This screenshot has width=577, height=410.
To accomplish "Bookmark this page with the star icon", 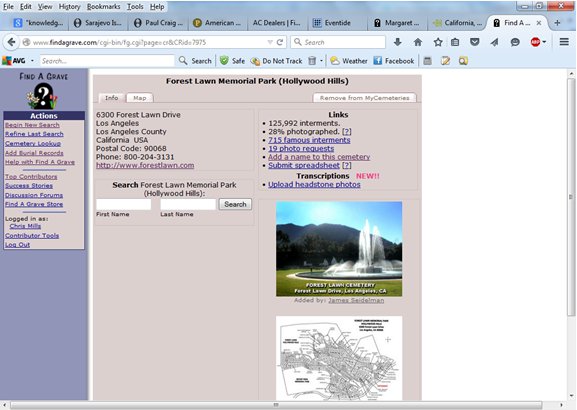I will (x=438, y=42).
